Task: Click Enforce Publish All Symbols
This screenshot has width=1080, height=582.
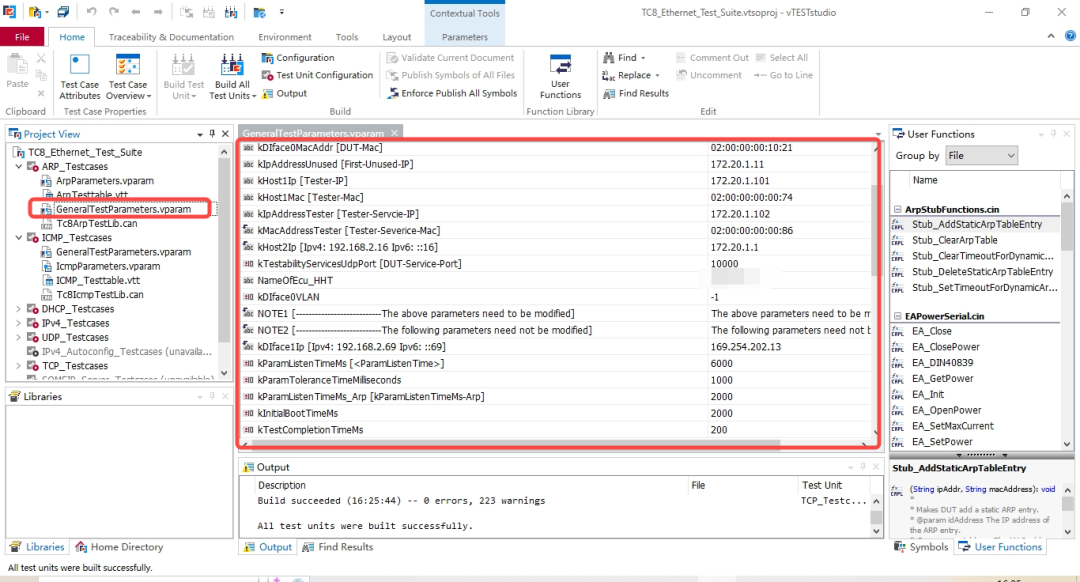Action: click(x=452, y=93)
